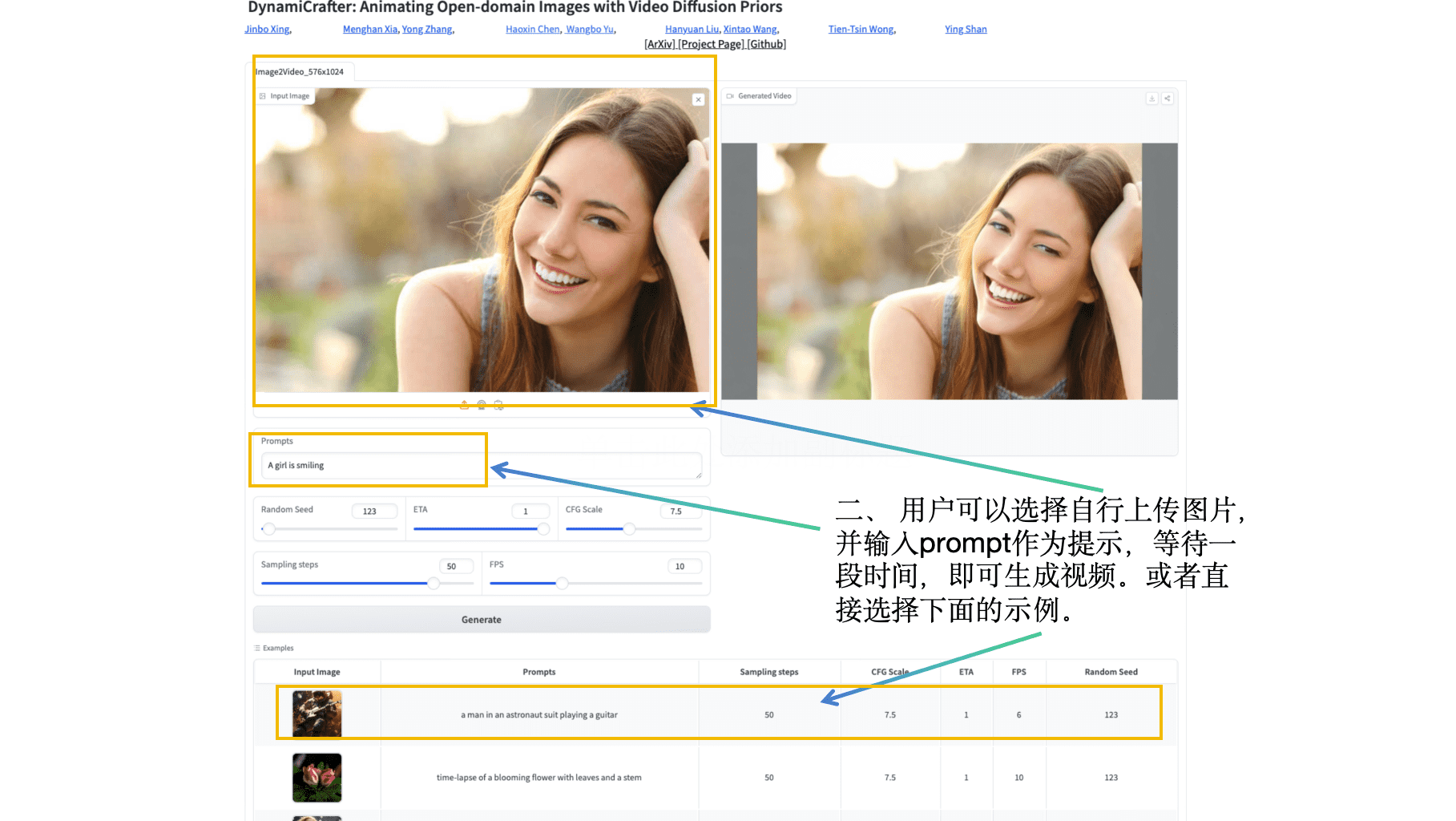
Task: Open author link Tien-Tsin Wong
Action: pyautogui.click(x=862, y=29)
